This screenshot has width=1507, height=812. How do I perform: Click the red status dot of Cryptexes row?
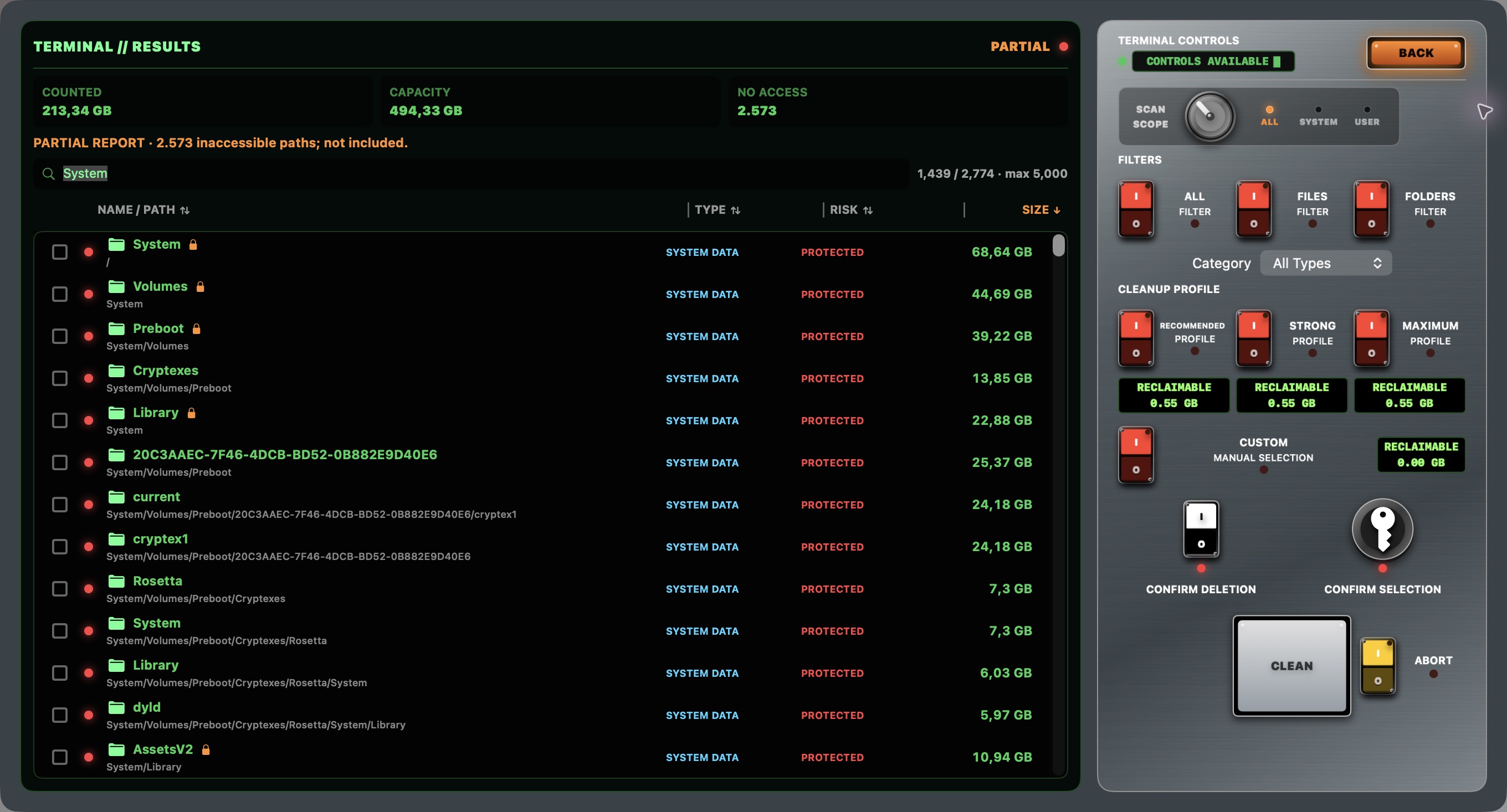(x=88, y=378)
